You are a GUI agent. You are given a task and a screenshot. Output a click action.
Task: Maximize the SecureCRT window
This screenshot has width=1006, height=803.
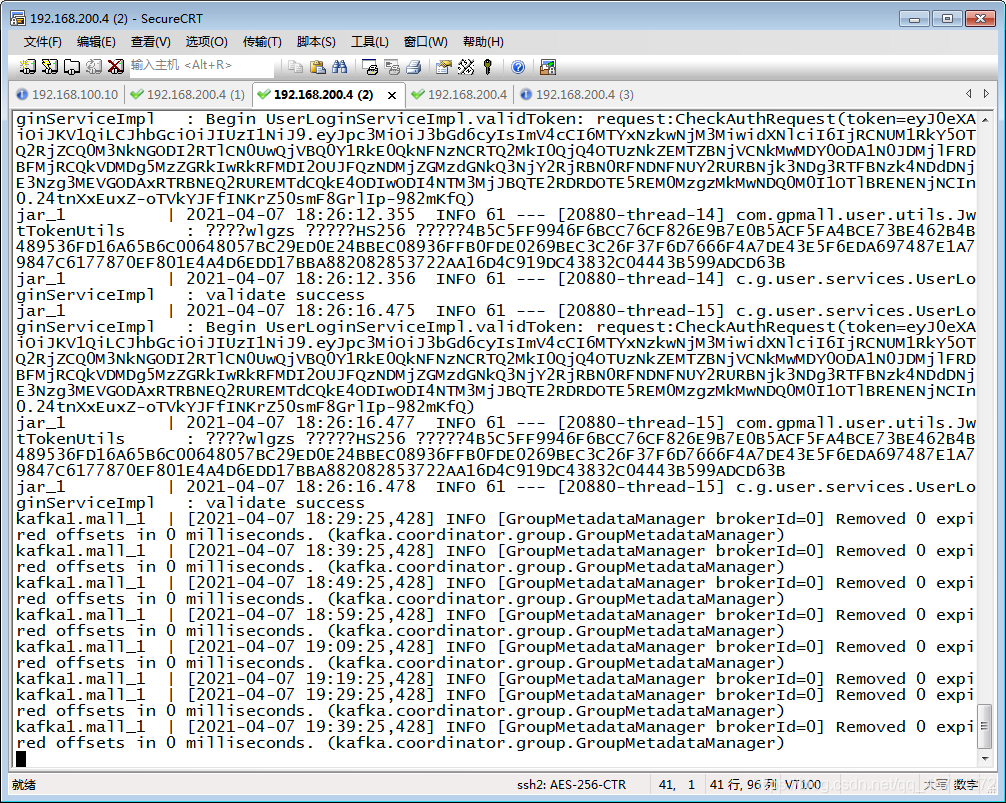tap(947, 19)
